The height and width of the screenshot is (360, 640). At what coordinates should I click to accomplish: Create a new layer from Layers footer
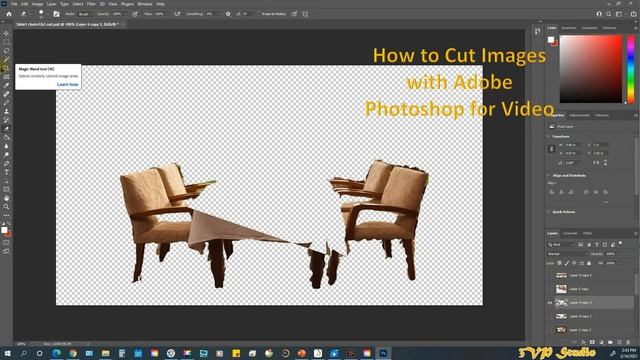coord(619,342)
